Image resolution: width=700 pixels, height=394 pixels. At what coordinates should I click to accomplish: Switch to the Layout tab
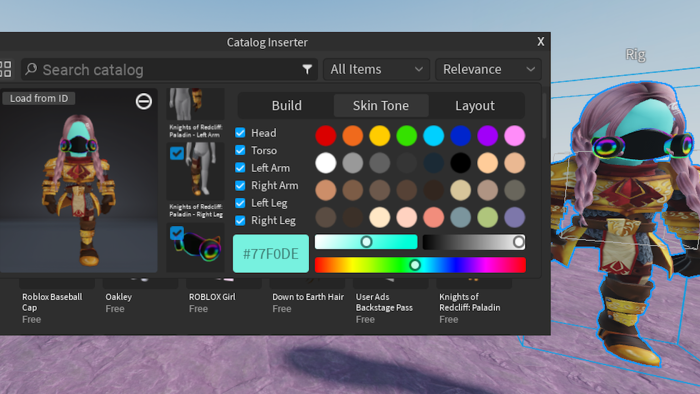(475, 106)
